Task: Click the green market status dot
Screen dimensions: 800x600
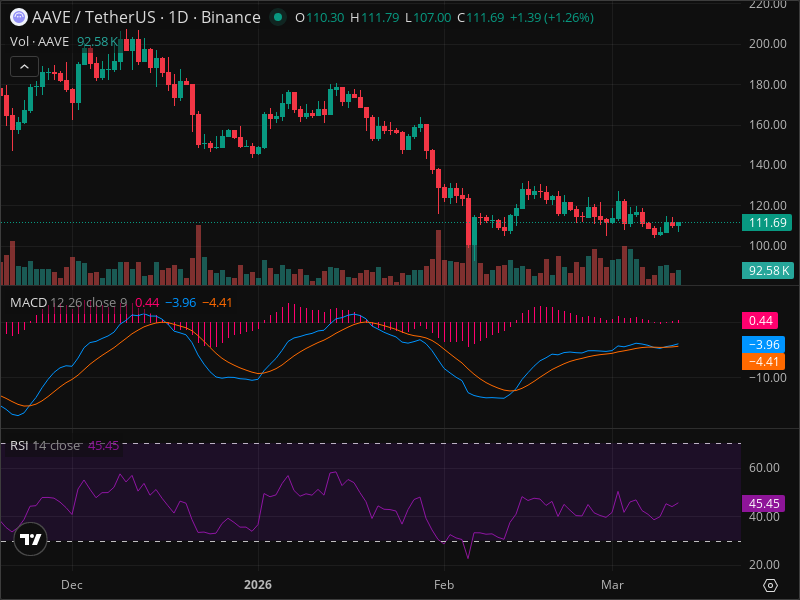Action: 278,17
